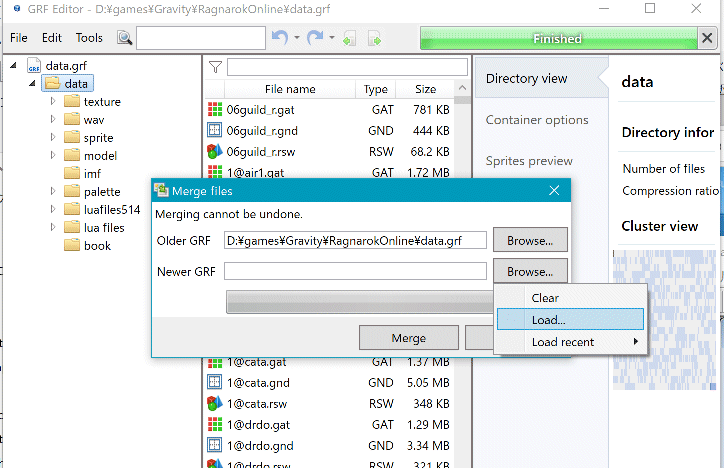The width and height of the screenshot is (724, 468).
Task: Click Browse button for Newer GRF
Action: (530, 271)
